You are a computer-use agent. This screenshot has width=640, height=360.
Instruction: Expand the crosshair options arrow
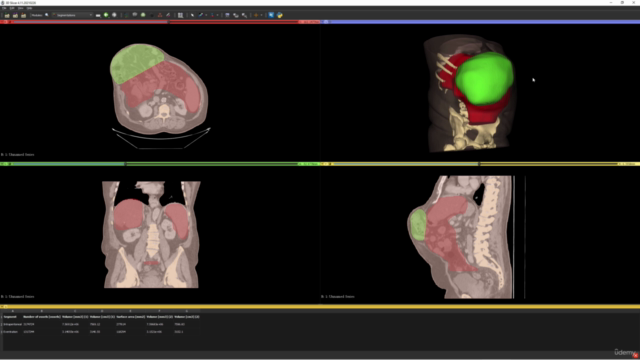click(x=261, y=15)
